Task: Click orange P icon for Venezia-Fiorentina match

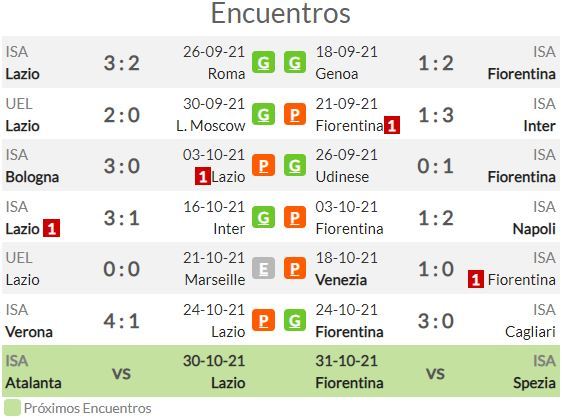Action: pyautogui.click(x=295, y=268)
